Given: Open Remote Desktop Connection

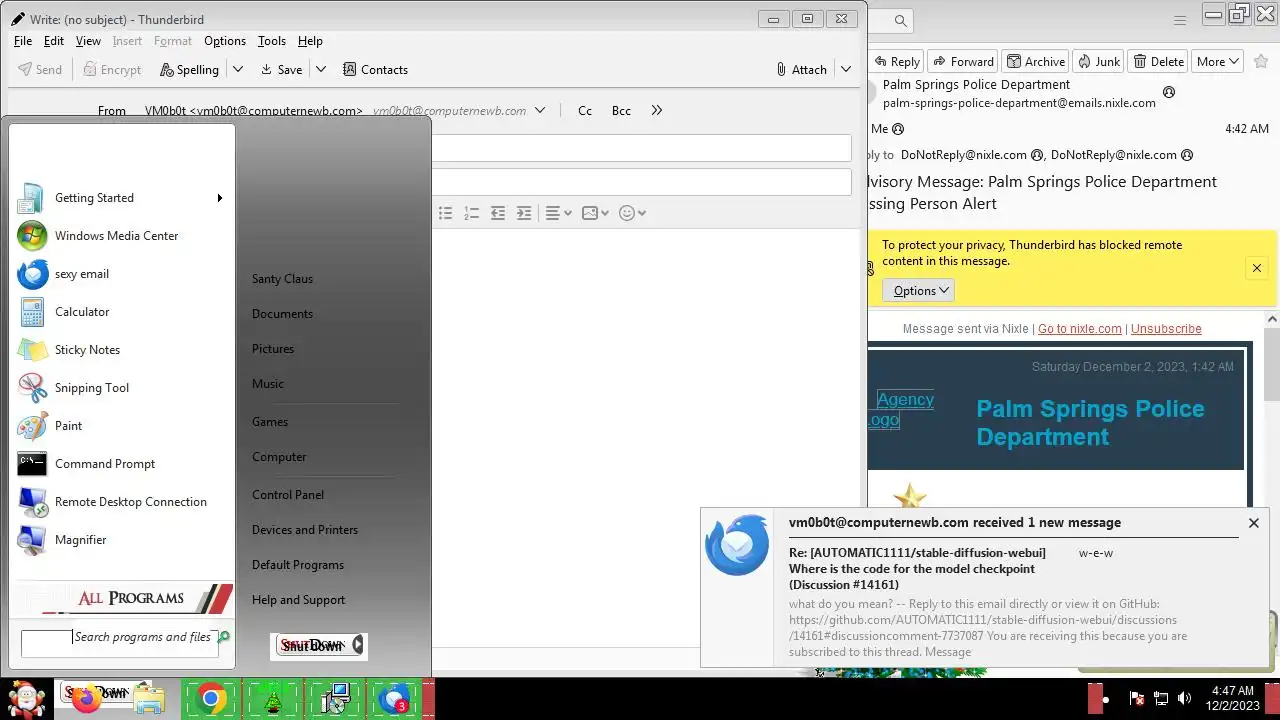Looking at the screenshot, I should (x=120, y=502).
